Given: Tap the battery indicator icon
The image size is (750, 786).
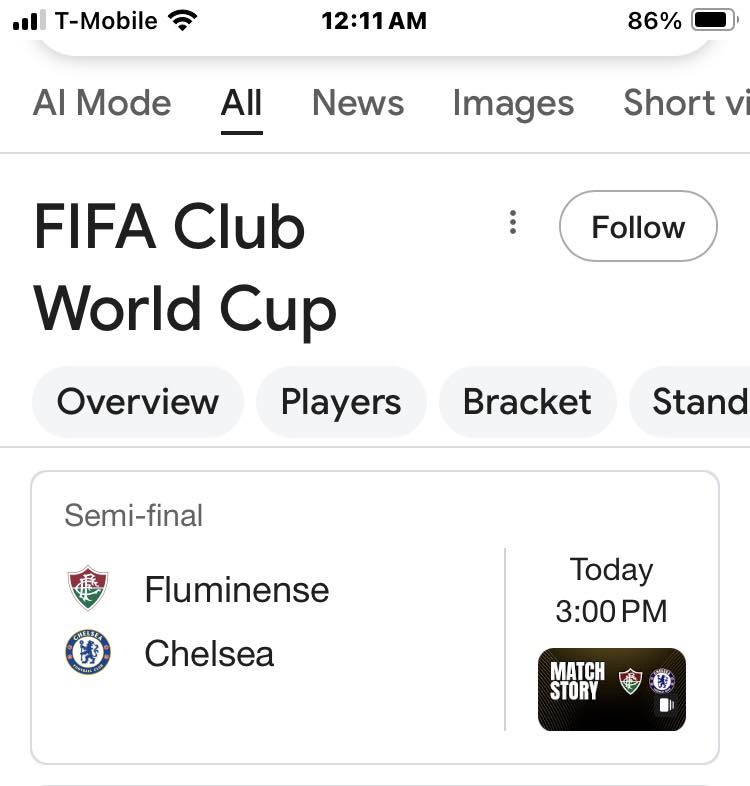Looking at the screenshot, I should tap(715, 21).
